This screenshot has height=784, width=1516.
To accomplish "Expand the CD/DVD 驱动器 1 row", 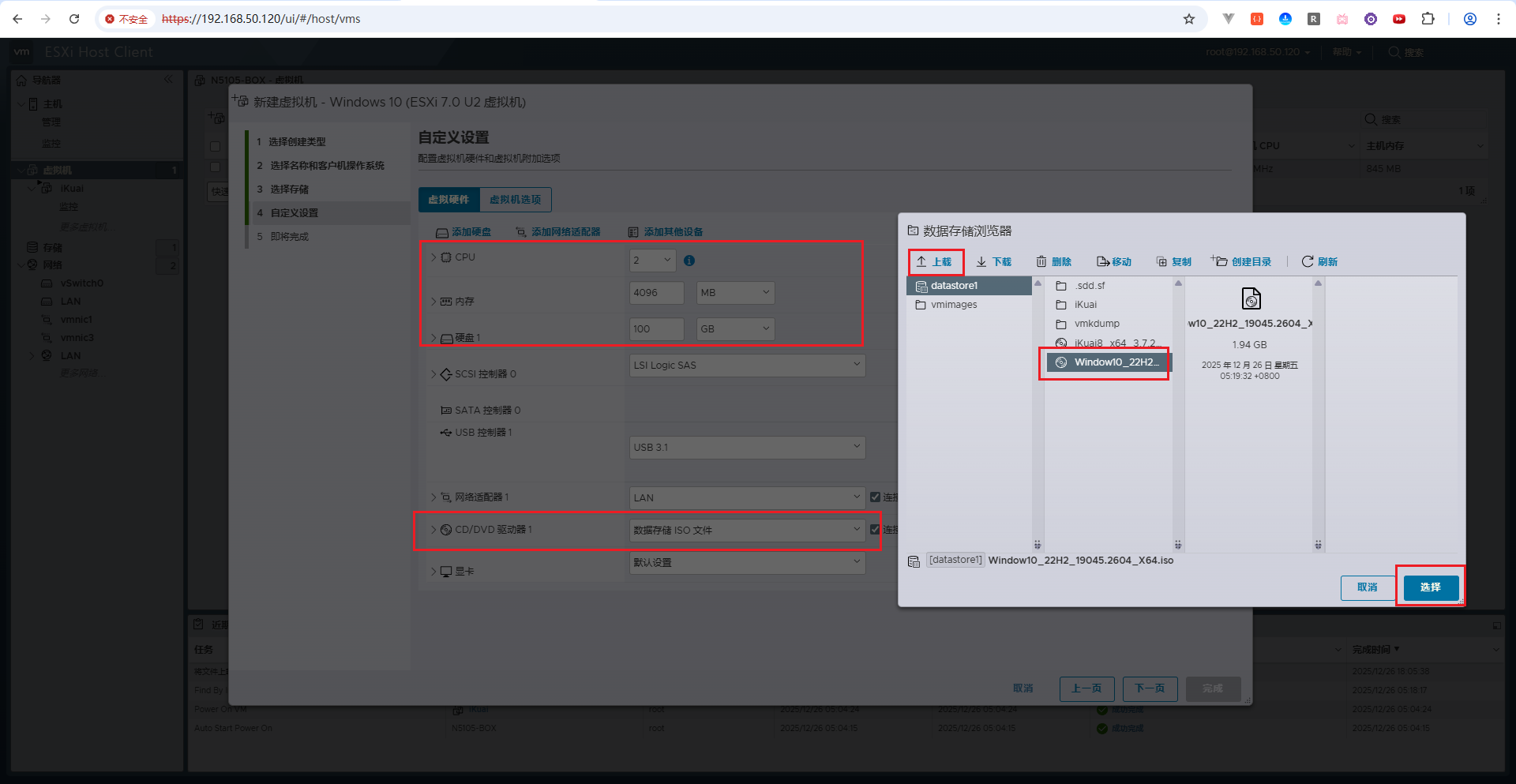I will (433, 530).
